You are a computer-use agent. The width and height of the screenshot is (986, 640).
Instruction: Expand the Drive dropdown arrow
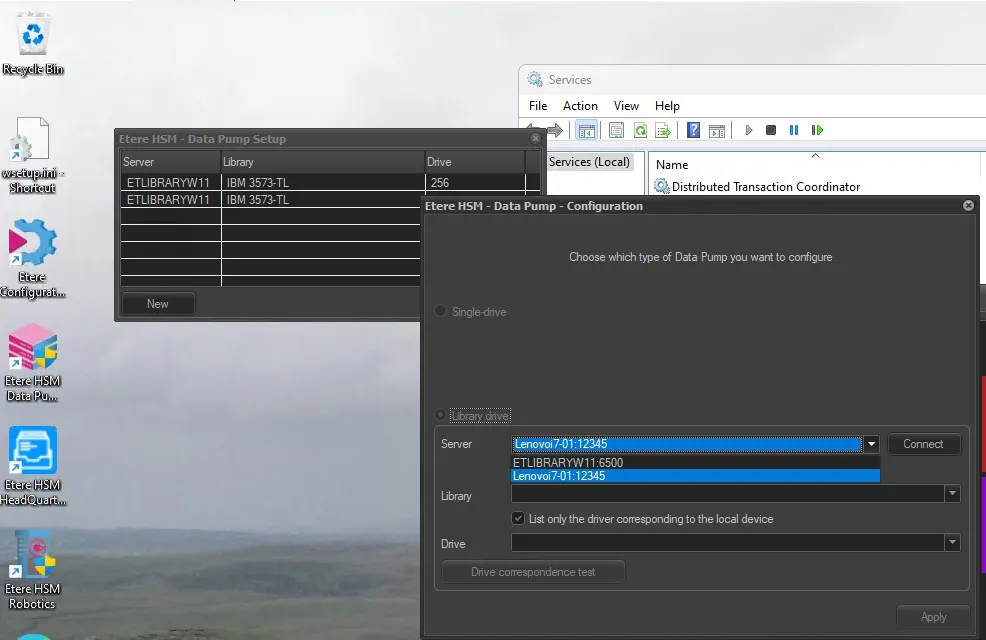tap(953, 542)
